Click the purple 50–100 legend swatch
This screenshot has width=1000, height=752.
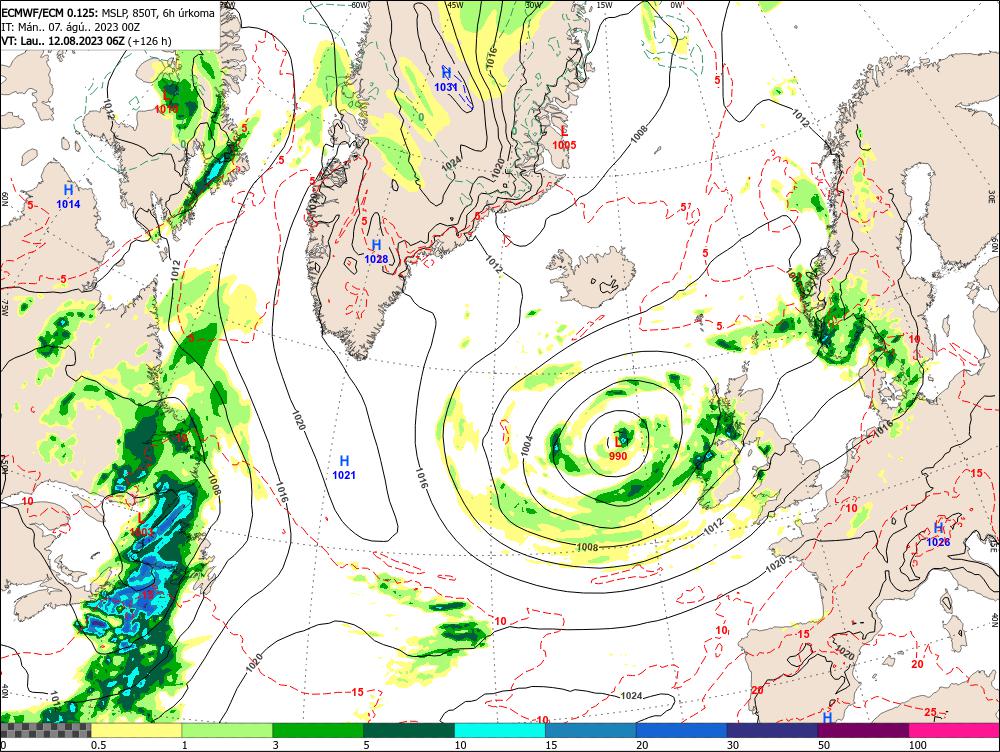point(864,730)
